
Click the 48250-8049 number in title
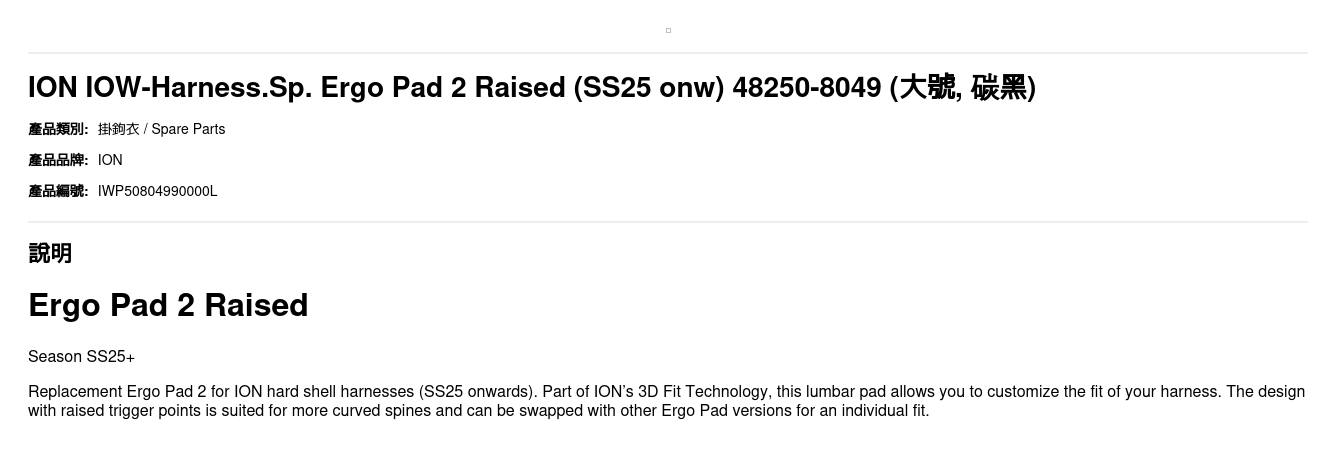807,88
